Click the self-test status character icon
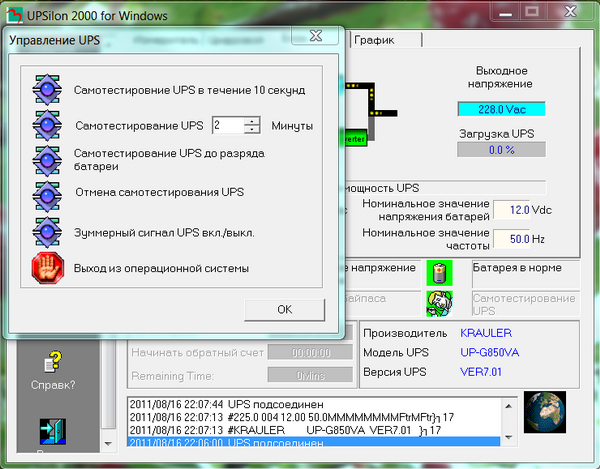This screenshot has width=600, height=469. [x=439, y=304]
